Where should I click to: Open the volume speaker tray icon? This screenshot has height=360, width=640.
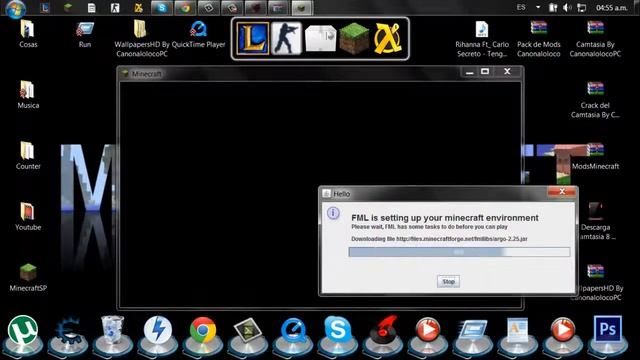567,8
